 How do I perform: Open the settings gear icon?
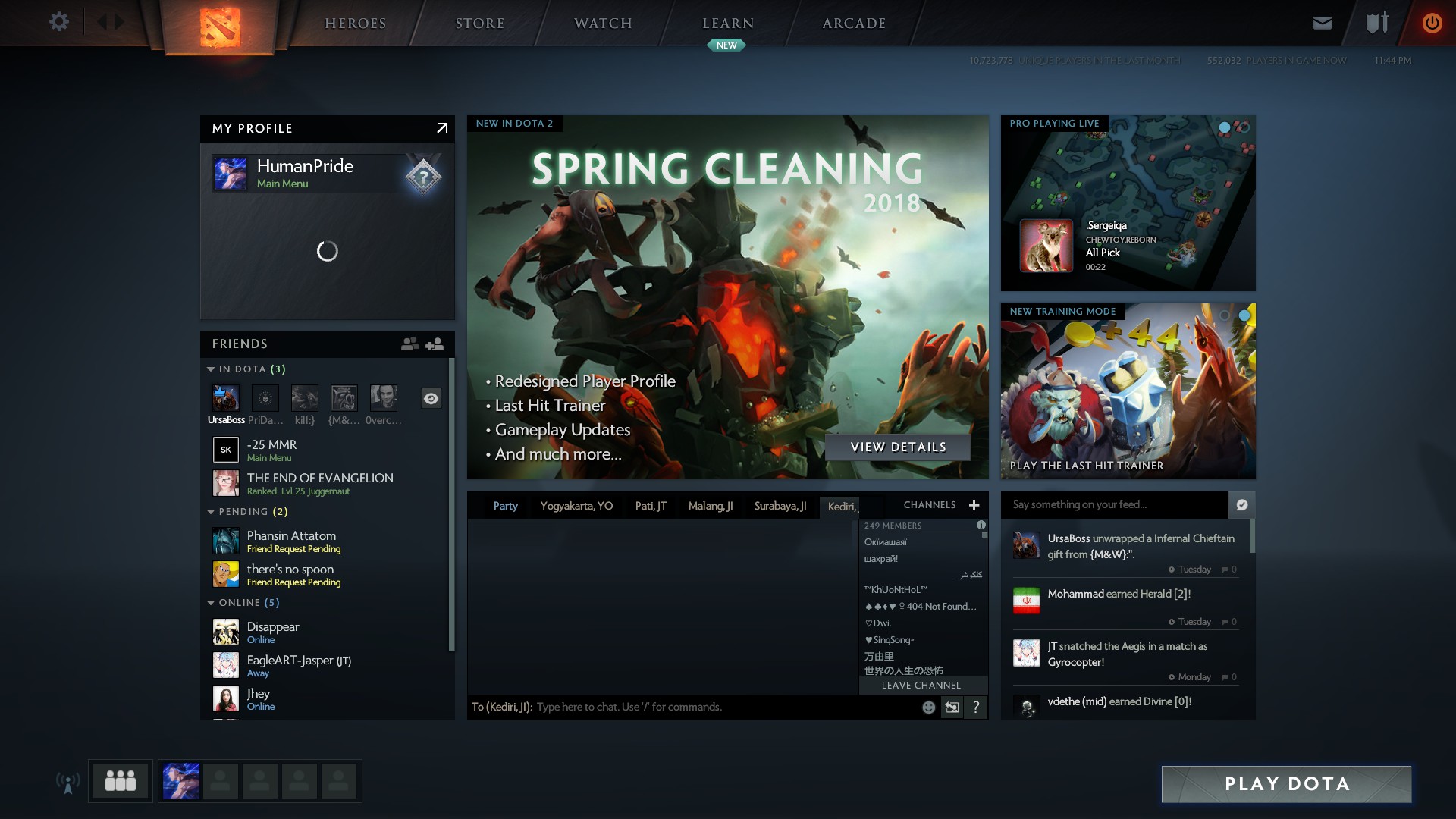59,22
